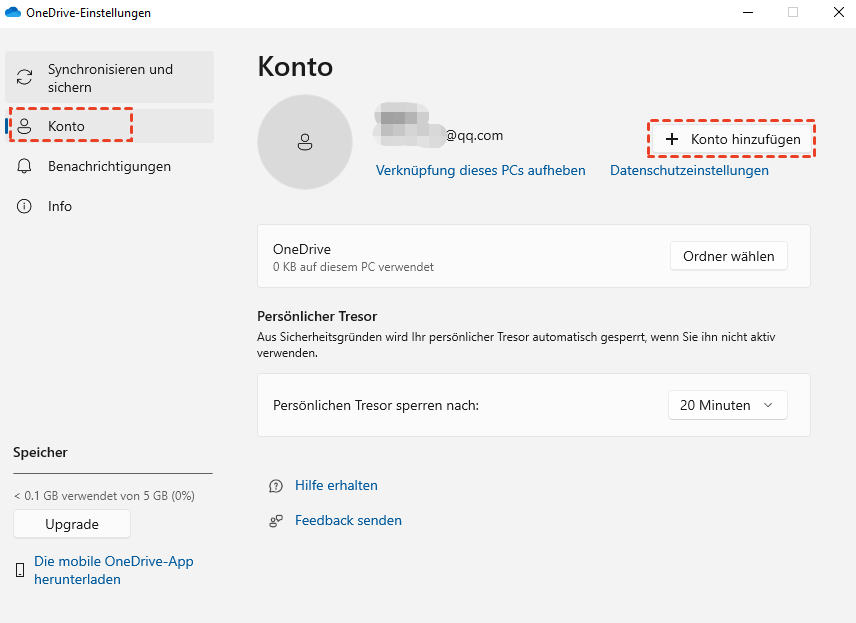Open Datenschutzeinstellungen link

(689, 170)
